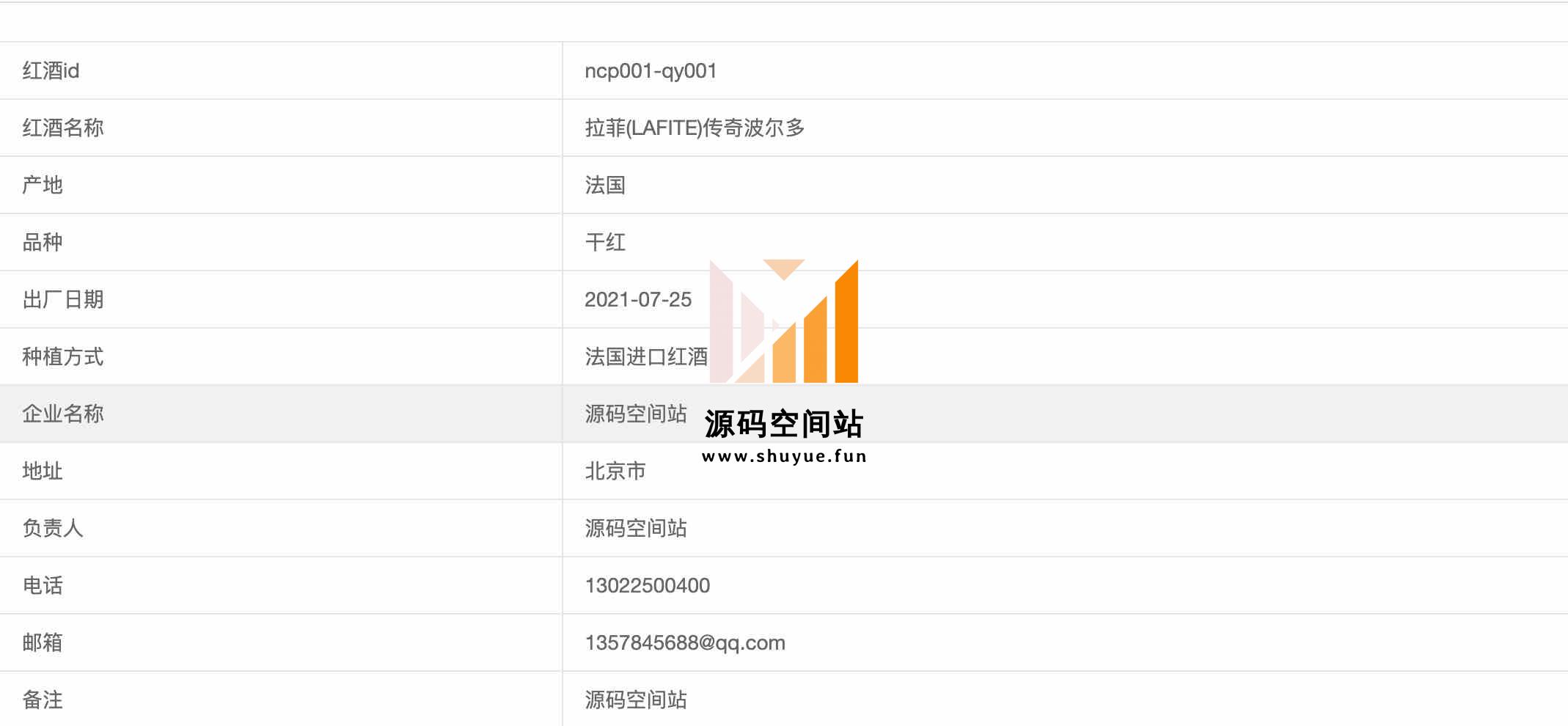Screen dimensions: 1568x726
Task: Click the 法国进口红酒 planting method value
Action: 646,356
